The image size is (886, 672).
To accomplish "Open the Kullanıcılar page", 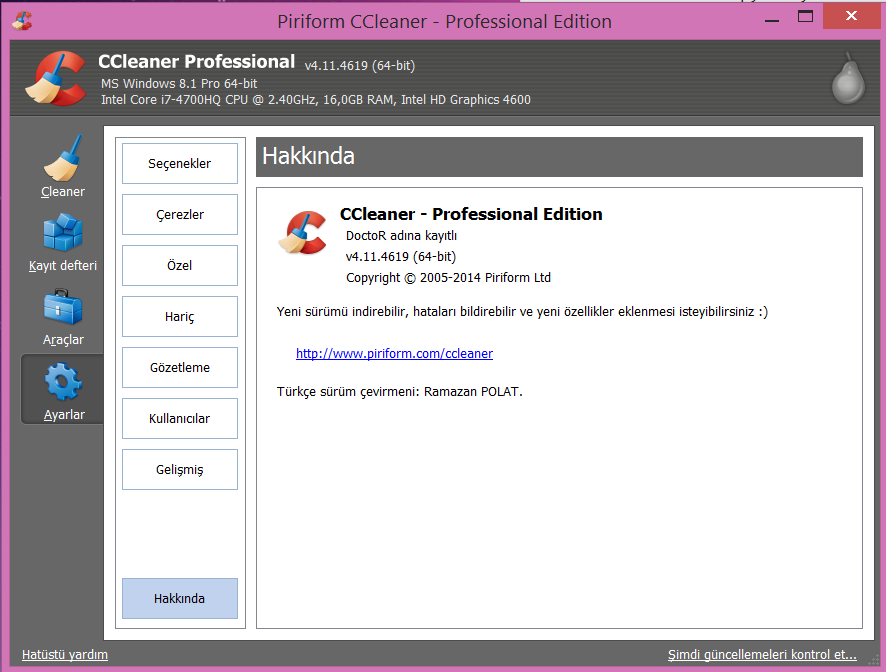I will pos(180,419).
